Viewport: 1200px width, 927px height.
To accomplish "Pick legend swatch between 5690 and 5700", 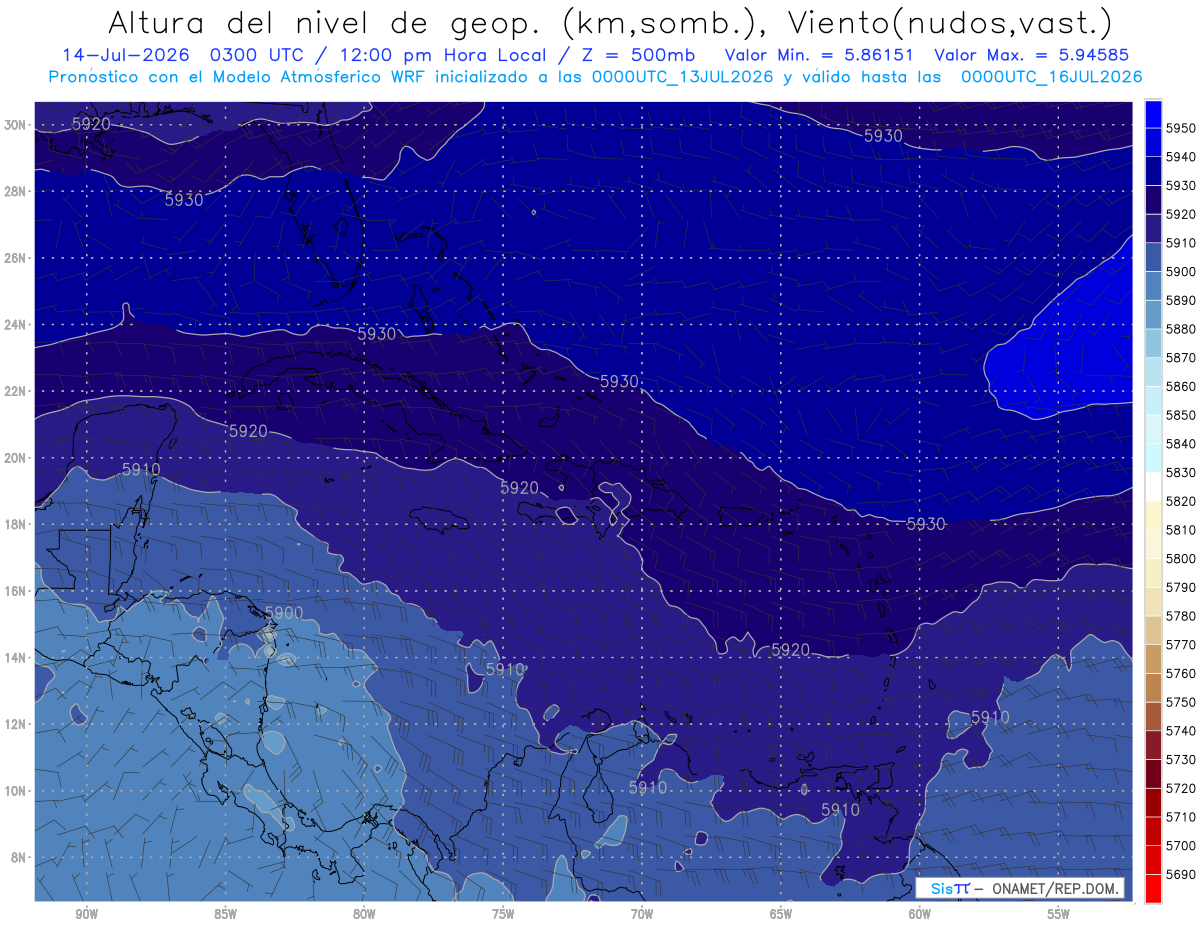I will (x=1153, y=859).
